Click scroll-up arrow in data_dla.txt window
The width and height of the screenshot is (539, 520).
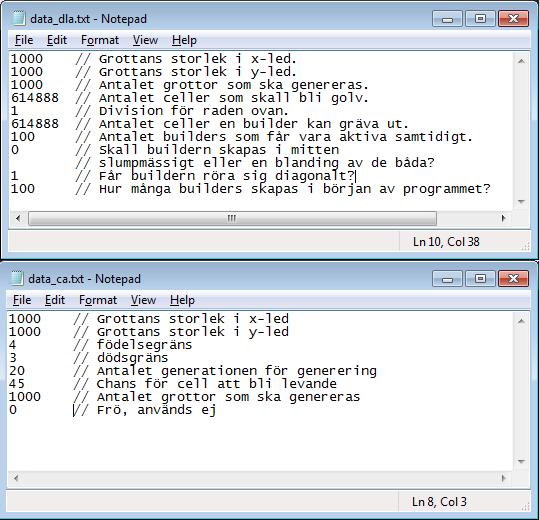521,61
